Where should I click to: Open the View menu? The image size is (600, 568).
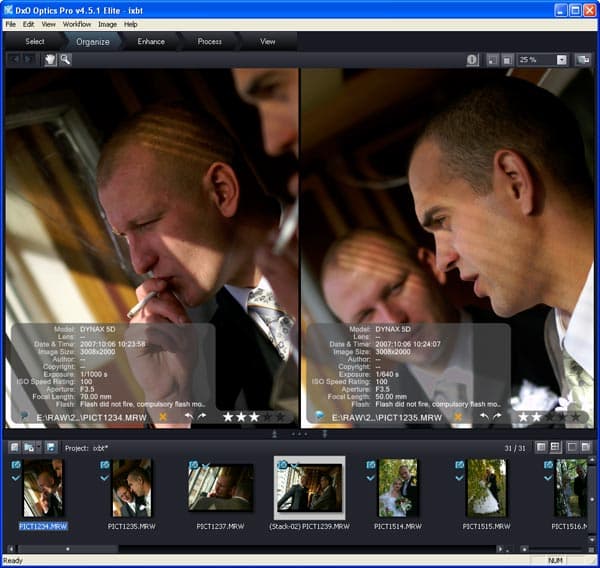[x=48, y=24]
